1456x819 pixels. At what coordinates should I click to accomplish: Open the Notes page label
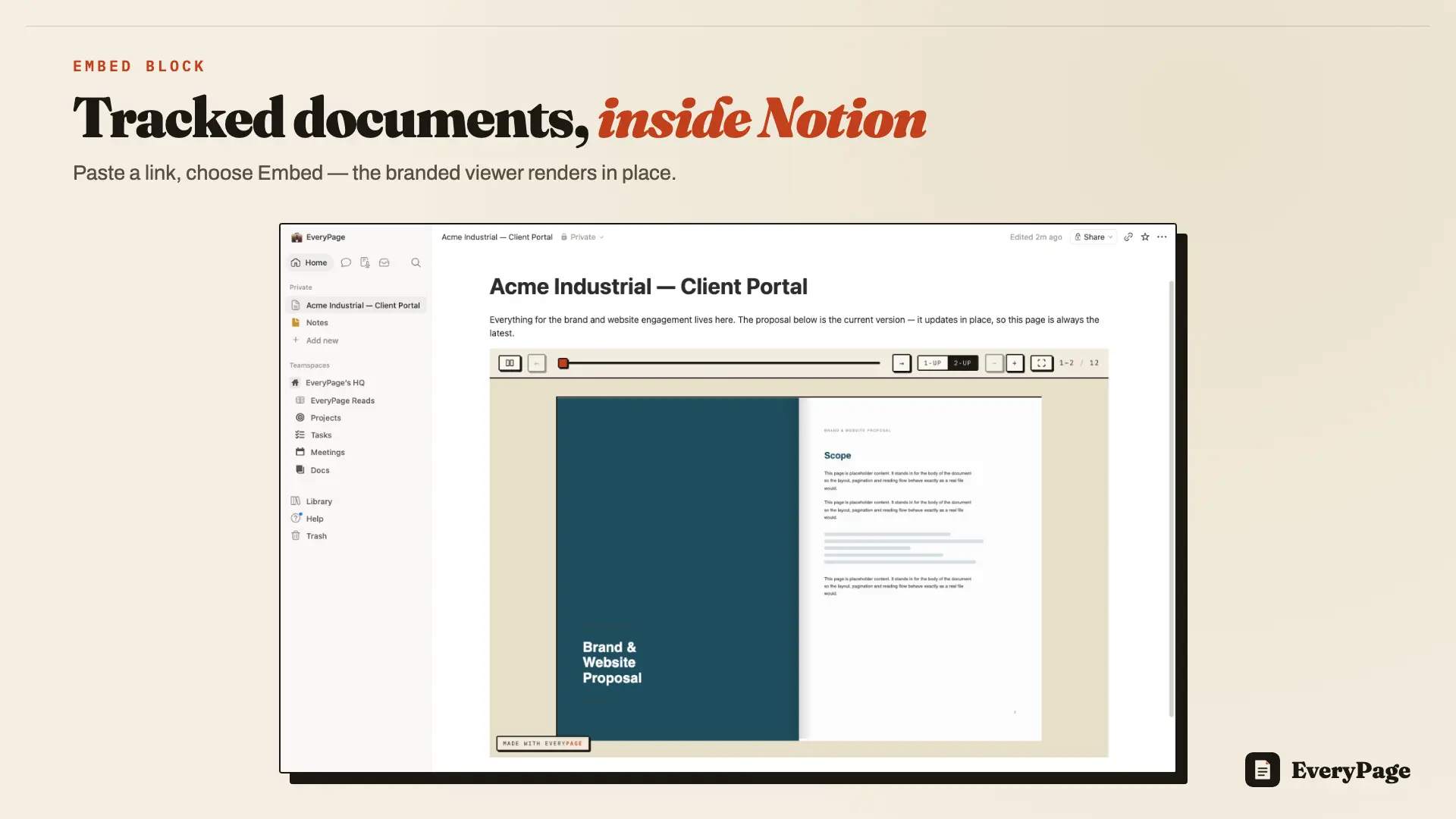[x=317, y=323]
